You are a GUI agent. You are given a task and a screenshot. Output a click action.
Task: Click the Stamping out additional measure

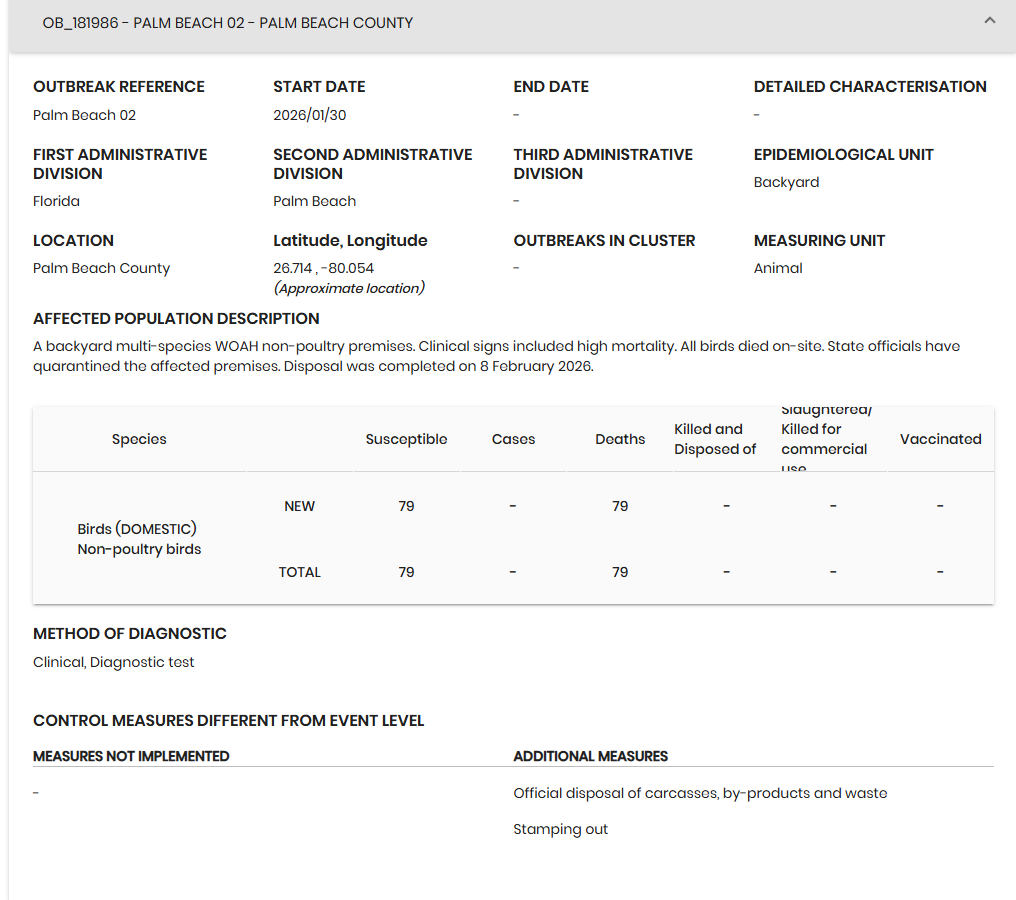560,829
